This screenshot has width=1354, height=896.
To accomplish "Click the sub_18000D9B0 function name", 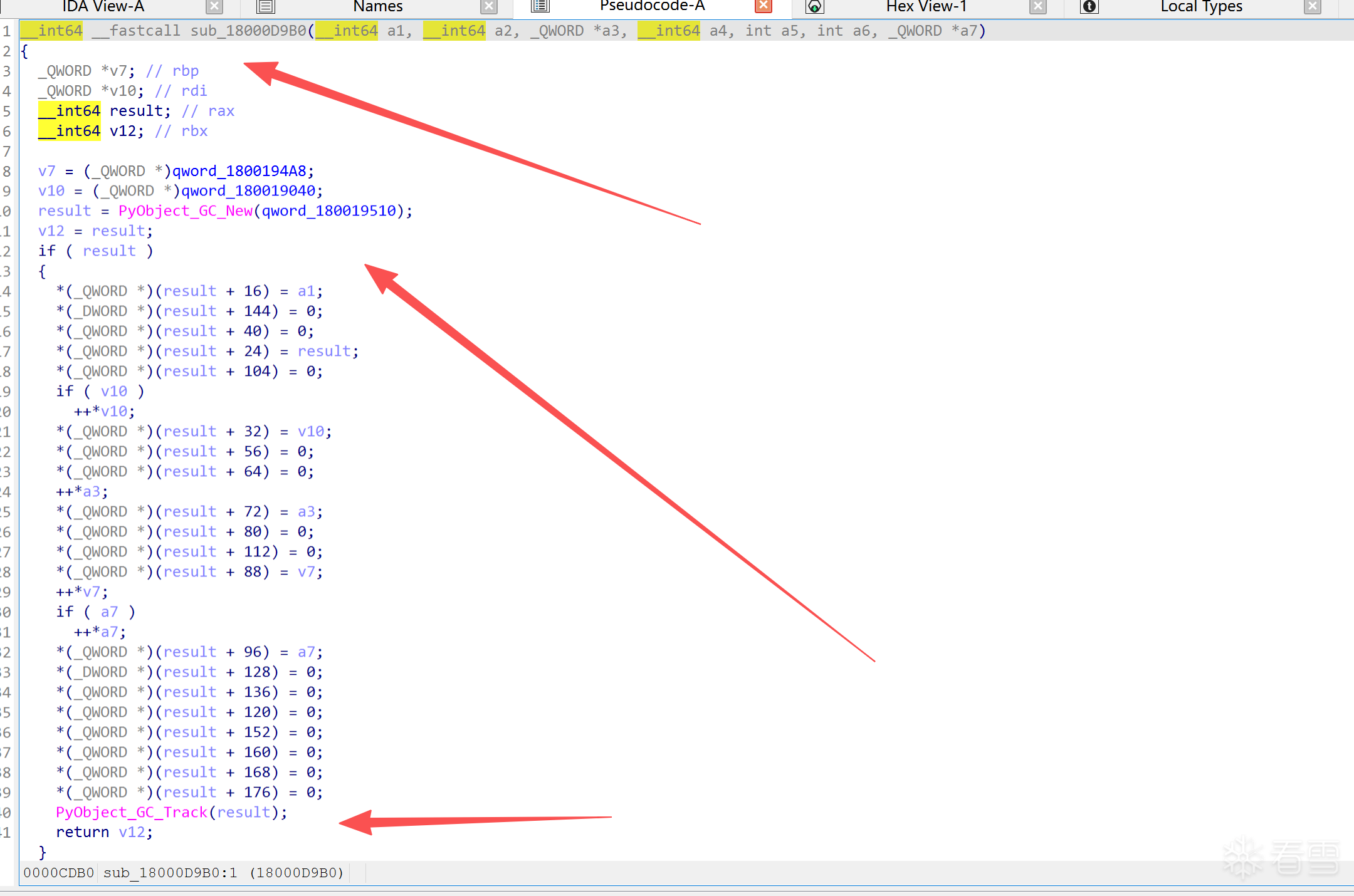I will [248, 31].
